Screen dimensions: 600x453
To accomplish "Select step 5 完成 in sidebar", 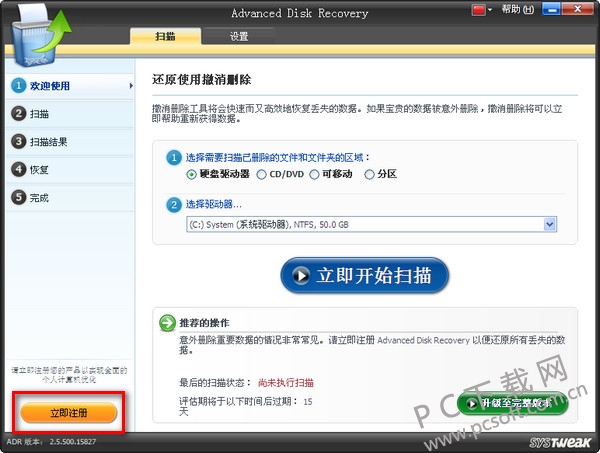I will pyautogui.click(x=70, y=197).
